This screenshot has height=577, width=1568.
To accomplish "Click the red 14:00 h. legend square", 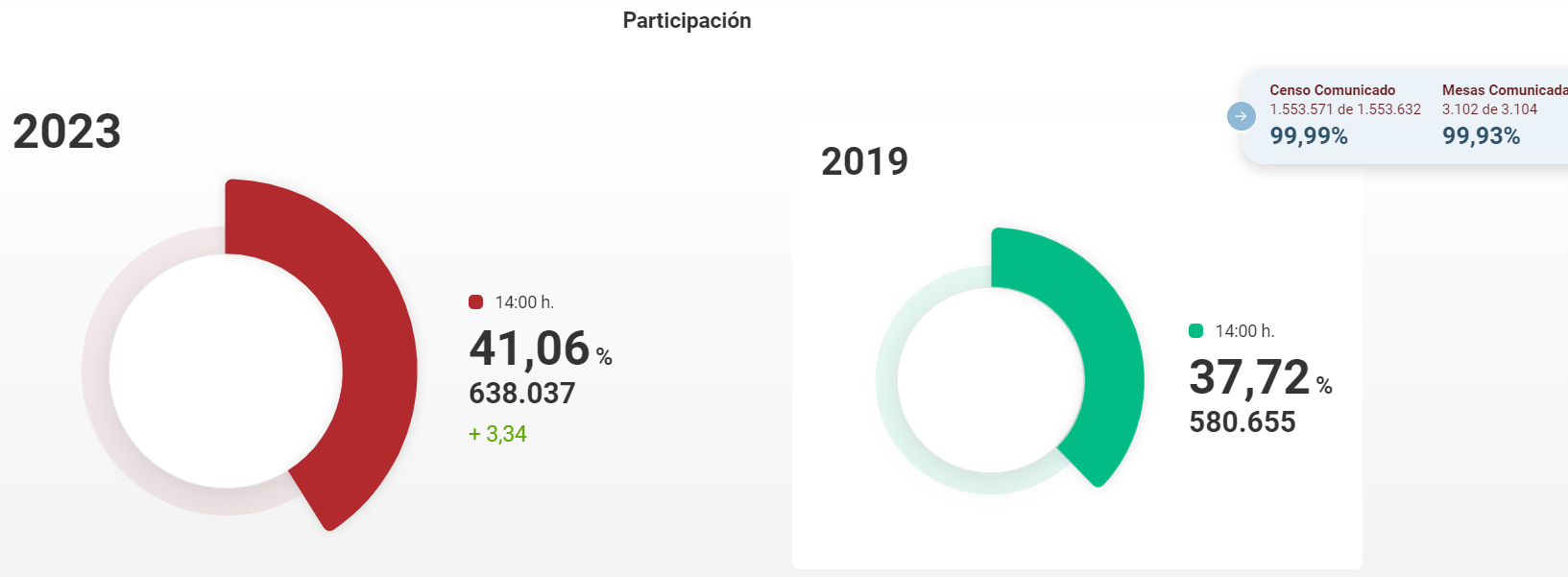I will pyautogui.click(x=475, y=302).
